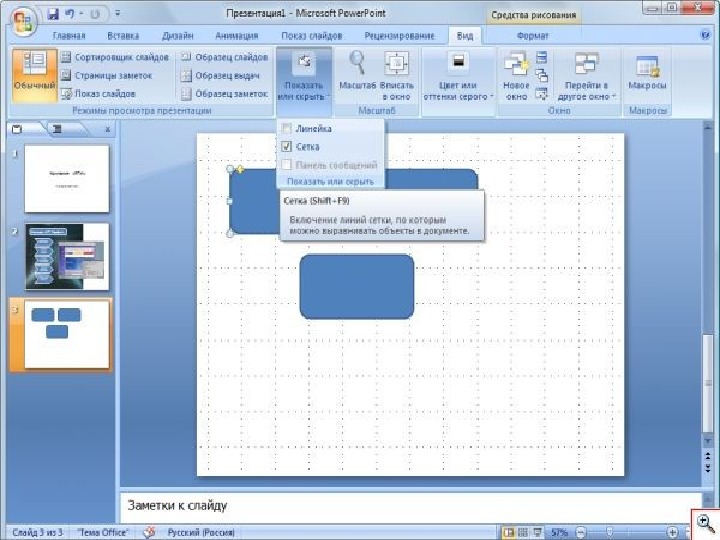
Task: Click in Заметки к слайду notes field
Action: [411, 506]
